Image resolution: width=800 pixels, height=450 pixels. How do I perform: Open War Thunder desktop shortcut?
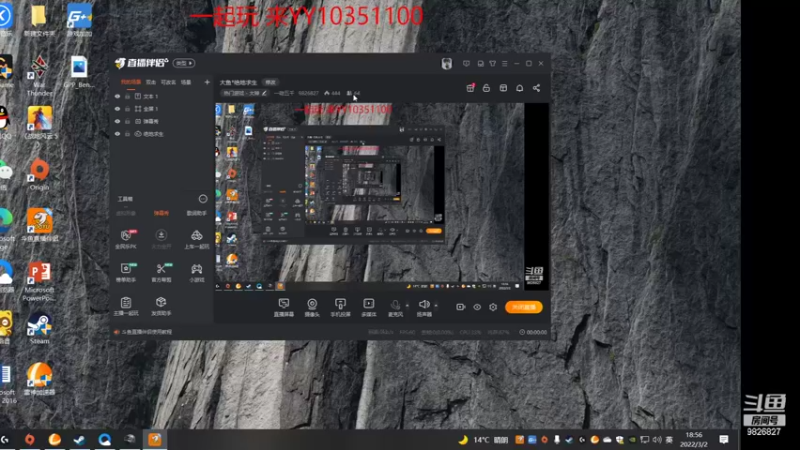[x=39, y=76]
